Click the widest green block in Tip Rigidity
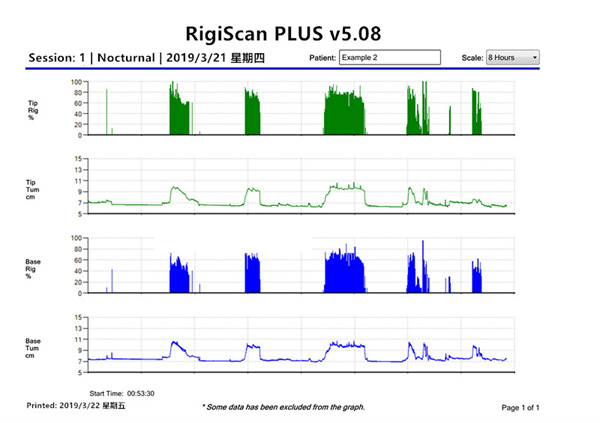The image size is (600, 423). pyautogui.click(x=344, y=112)
